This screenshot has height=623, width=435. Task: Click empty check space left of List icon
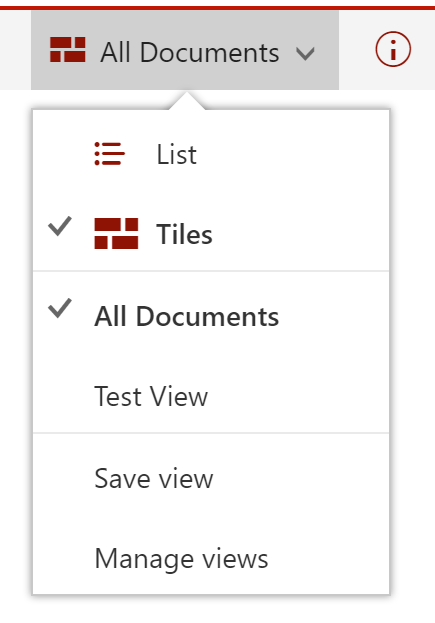[x=60, y=154]
